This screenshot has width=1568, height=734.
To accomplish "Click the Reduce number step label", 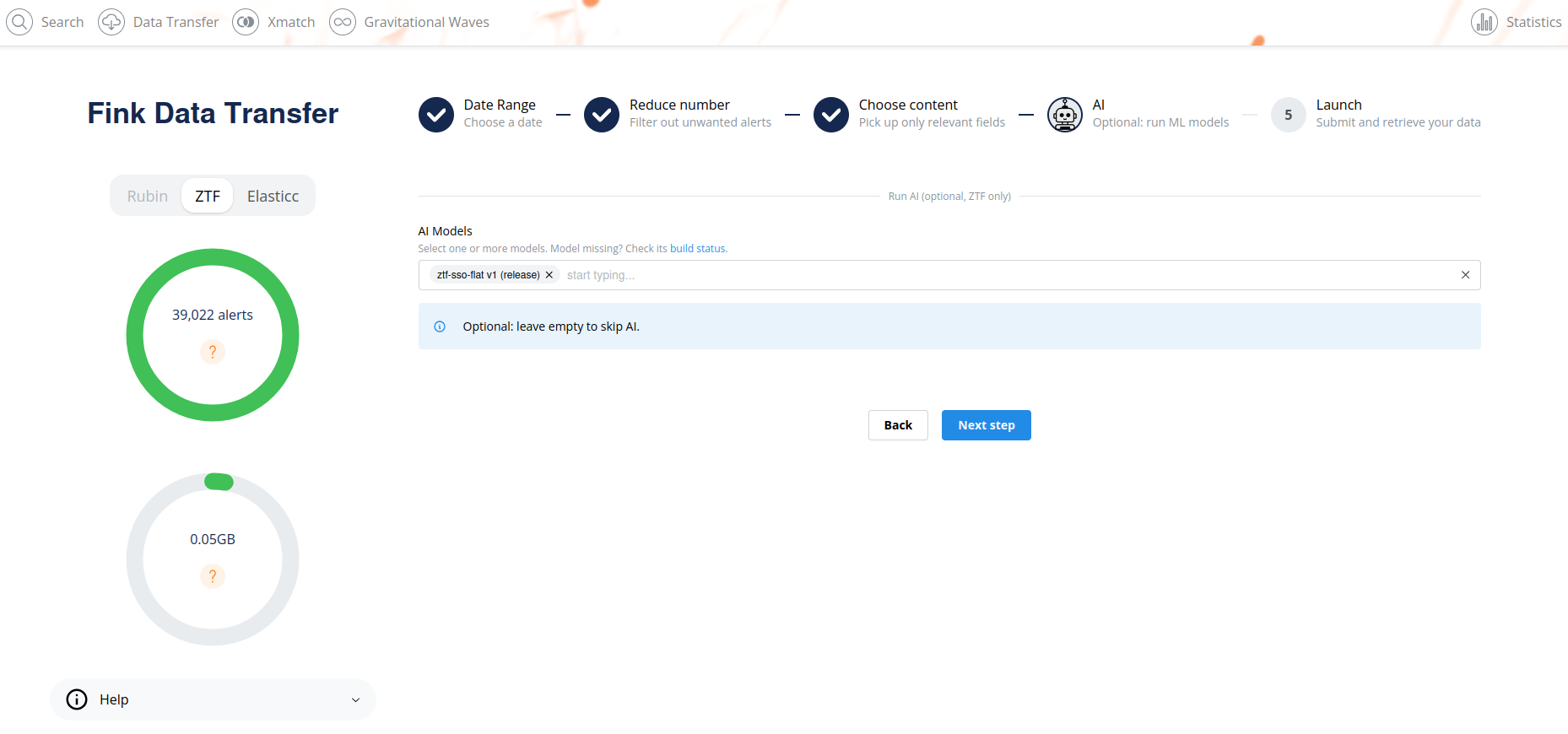I will tap(679, 105).
